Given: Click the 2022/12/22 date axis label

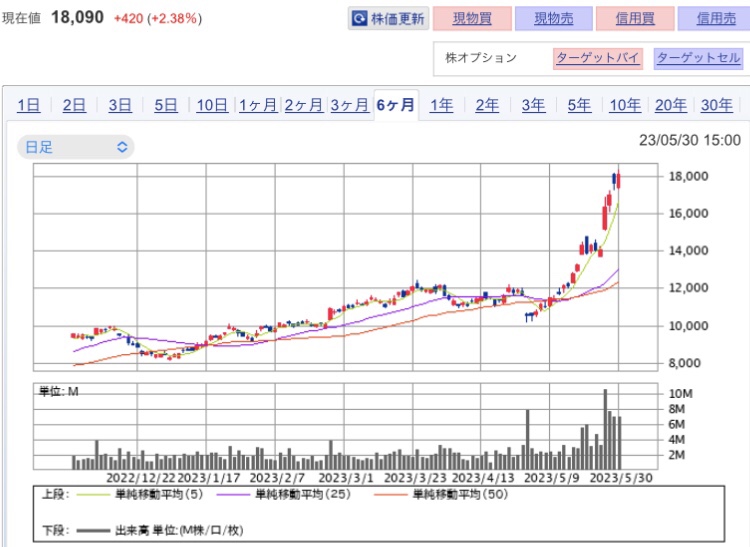Looking at the screenshot, I should pos(141,478).
